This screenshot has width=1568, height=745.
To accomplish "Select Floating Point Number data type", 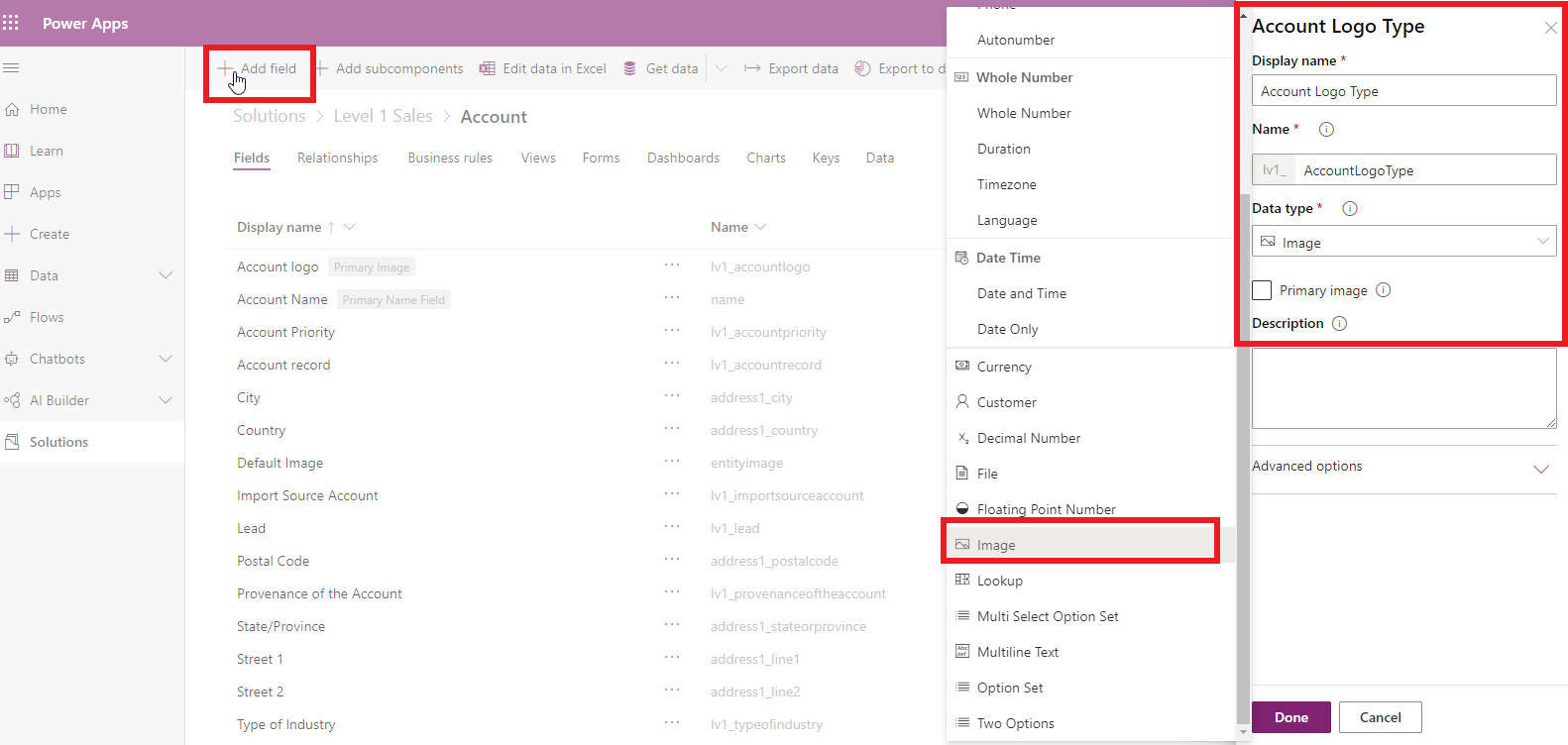I will (x=1090, y=509).
